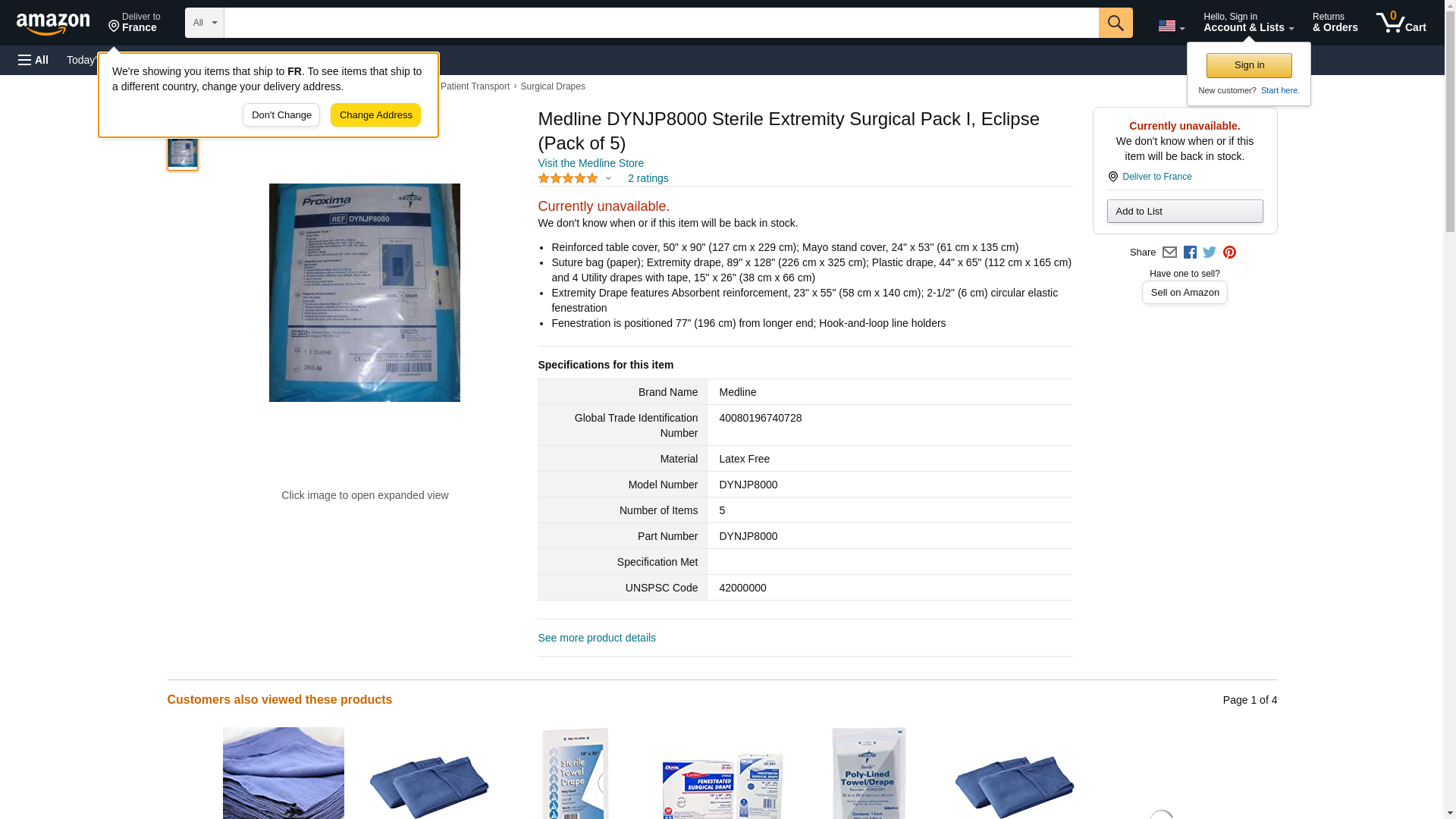Image resolution: width=1456 pixels, height=819 pixels.
Task: Select the product image thumbnail
Action: pyautogui.click(x=183, y=152)
